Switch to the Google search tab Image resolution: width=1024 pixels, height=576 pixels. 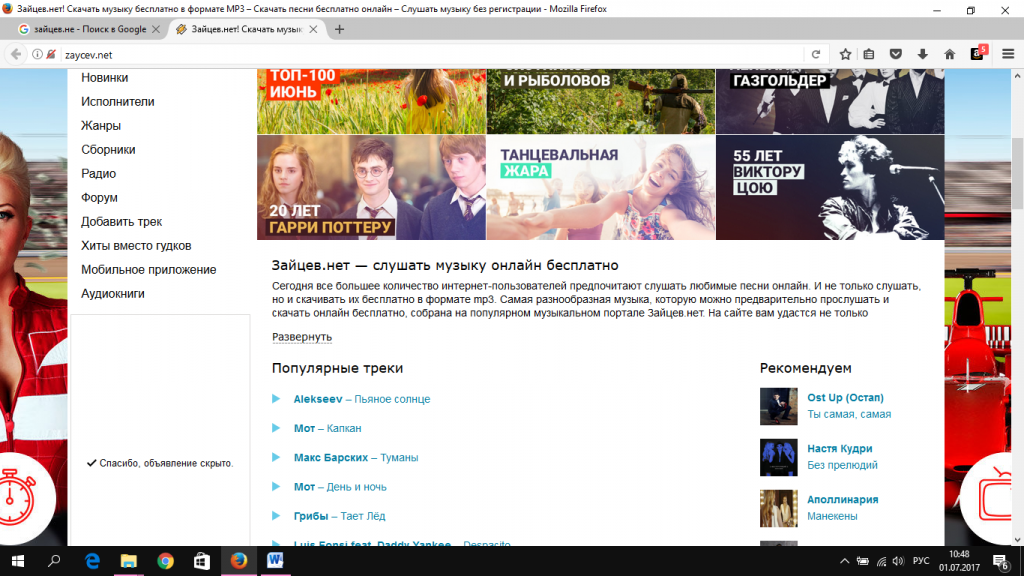point(85,29)
